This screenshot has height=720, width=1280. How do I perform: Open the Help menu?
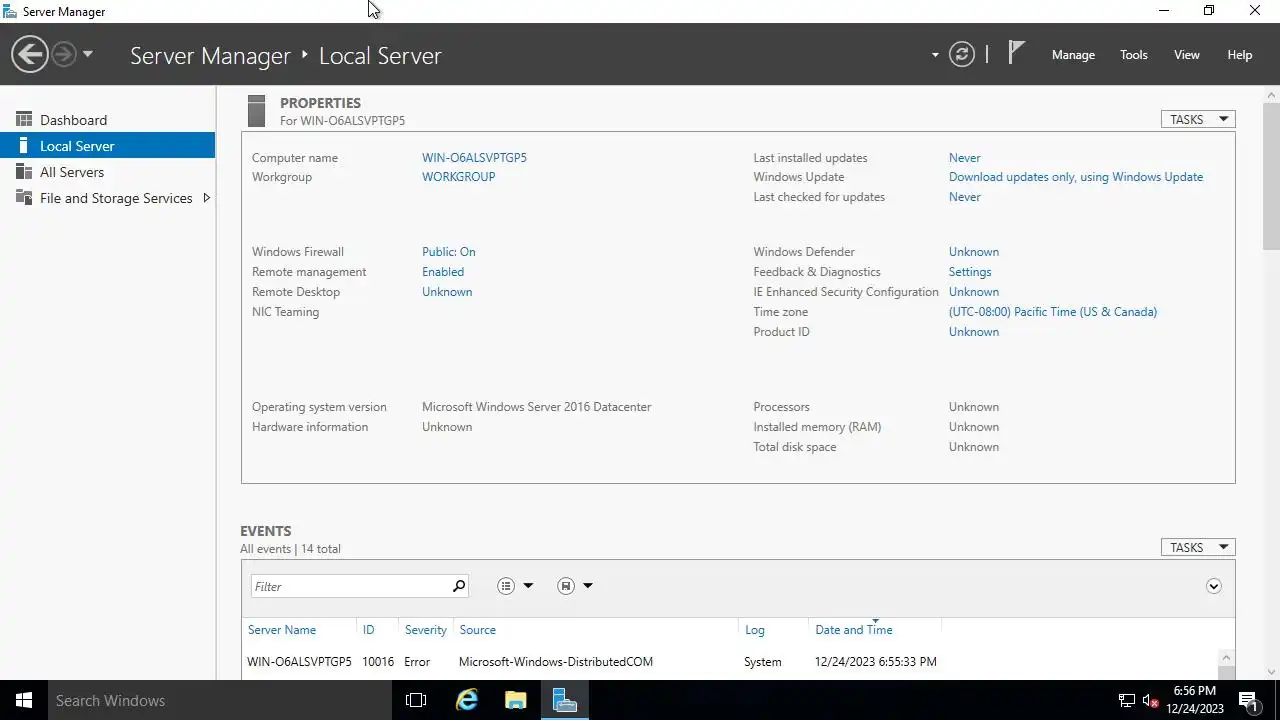(x=1240, y=55)
